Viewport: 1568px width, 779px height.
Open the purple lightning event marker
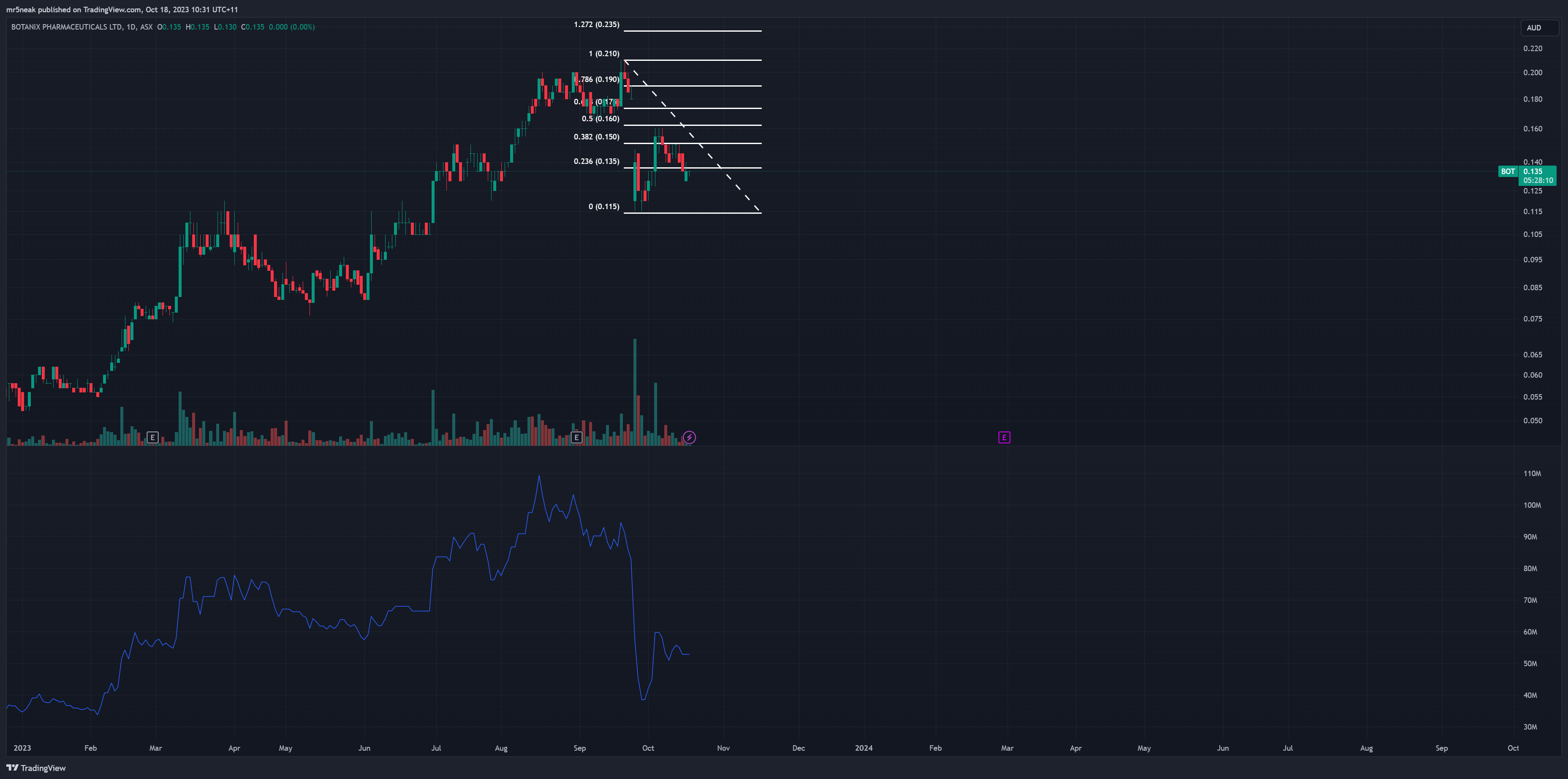689,437
